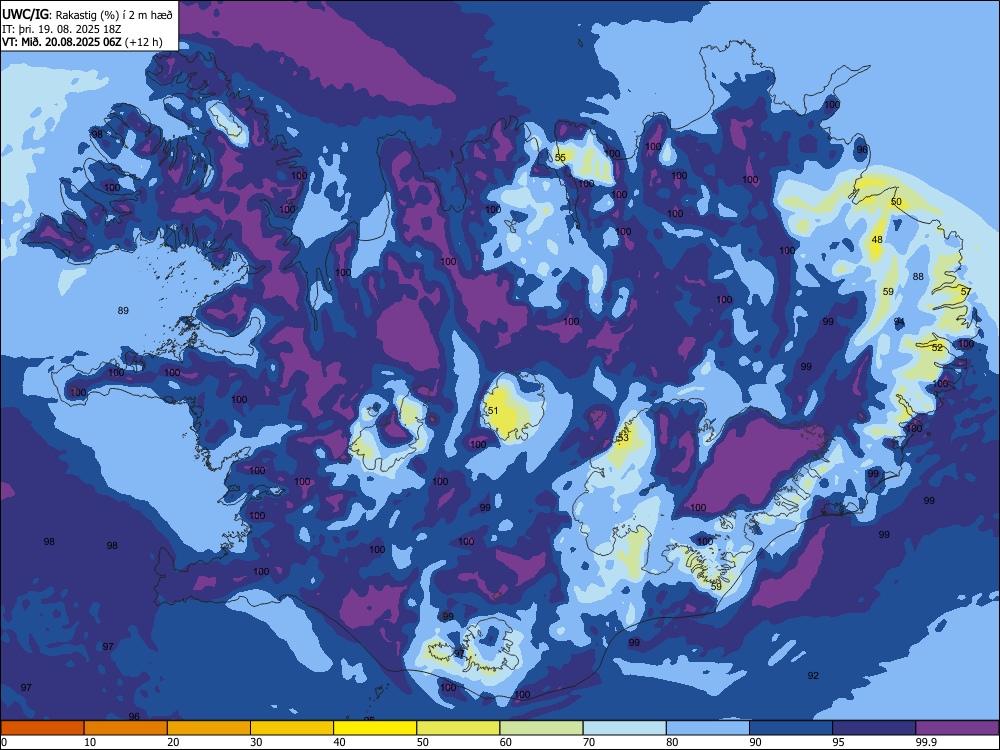Click the '99.9' legend scale label
The image size is (1000, 750).
[926, 742]
